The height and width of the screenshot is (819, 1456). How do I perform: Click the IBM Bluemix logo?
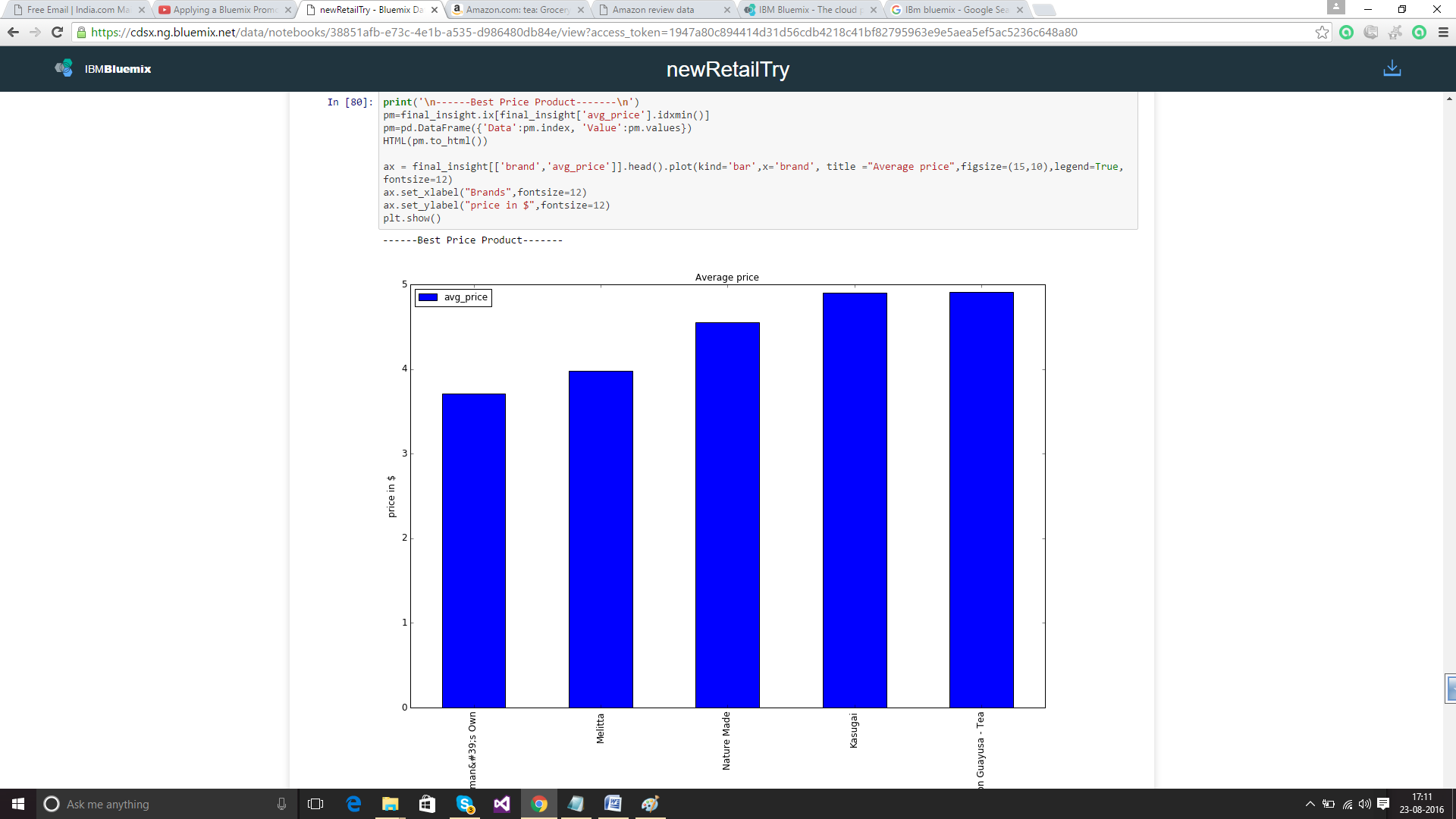(x=103, y=68)
